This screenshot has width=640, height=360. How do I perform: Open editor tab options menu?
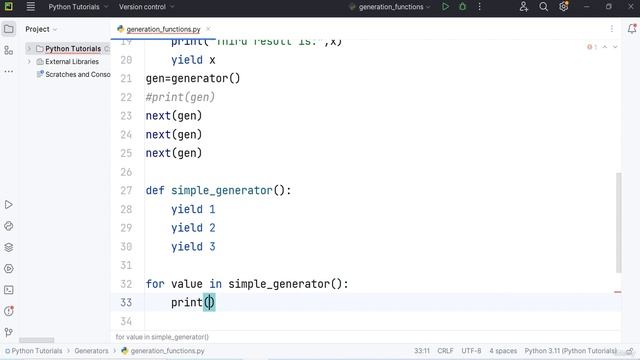coord(611,29)
